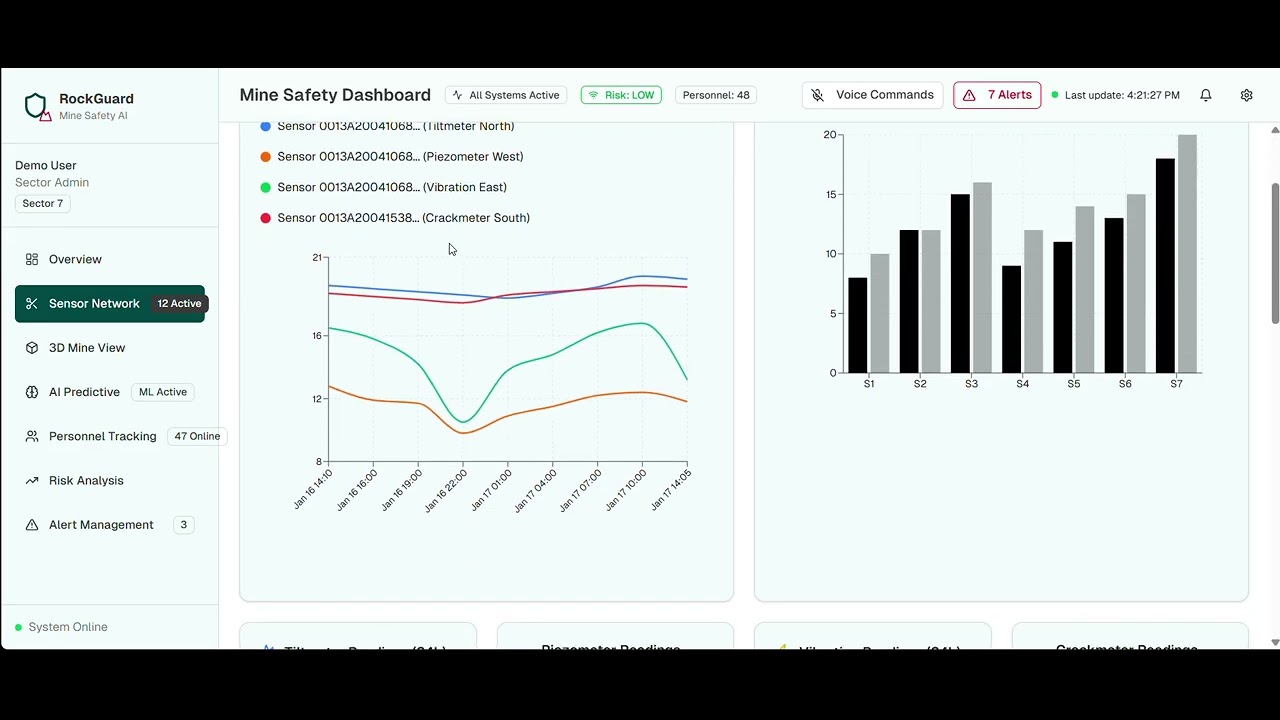1280x720 pixels.
Task: Click the S5 axis label
Action: (x=1074, y=384)
